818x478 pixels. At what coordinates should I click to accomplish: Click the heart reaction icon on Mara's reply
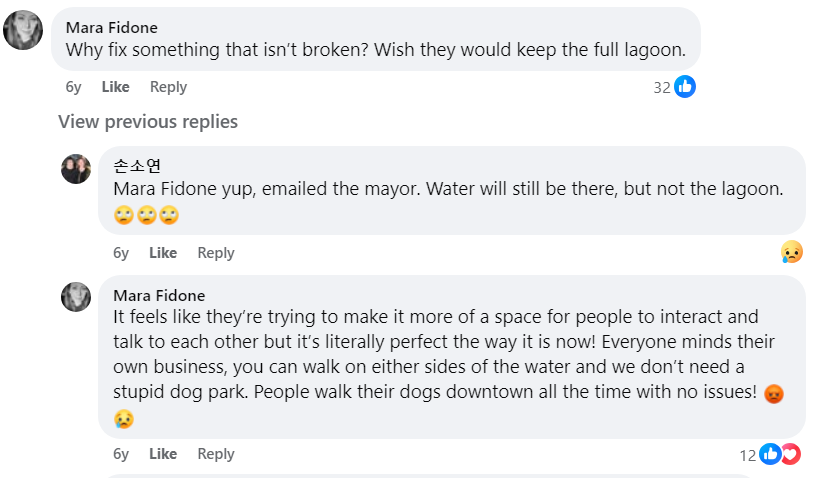pyautogui.click(x=790, y=454)
